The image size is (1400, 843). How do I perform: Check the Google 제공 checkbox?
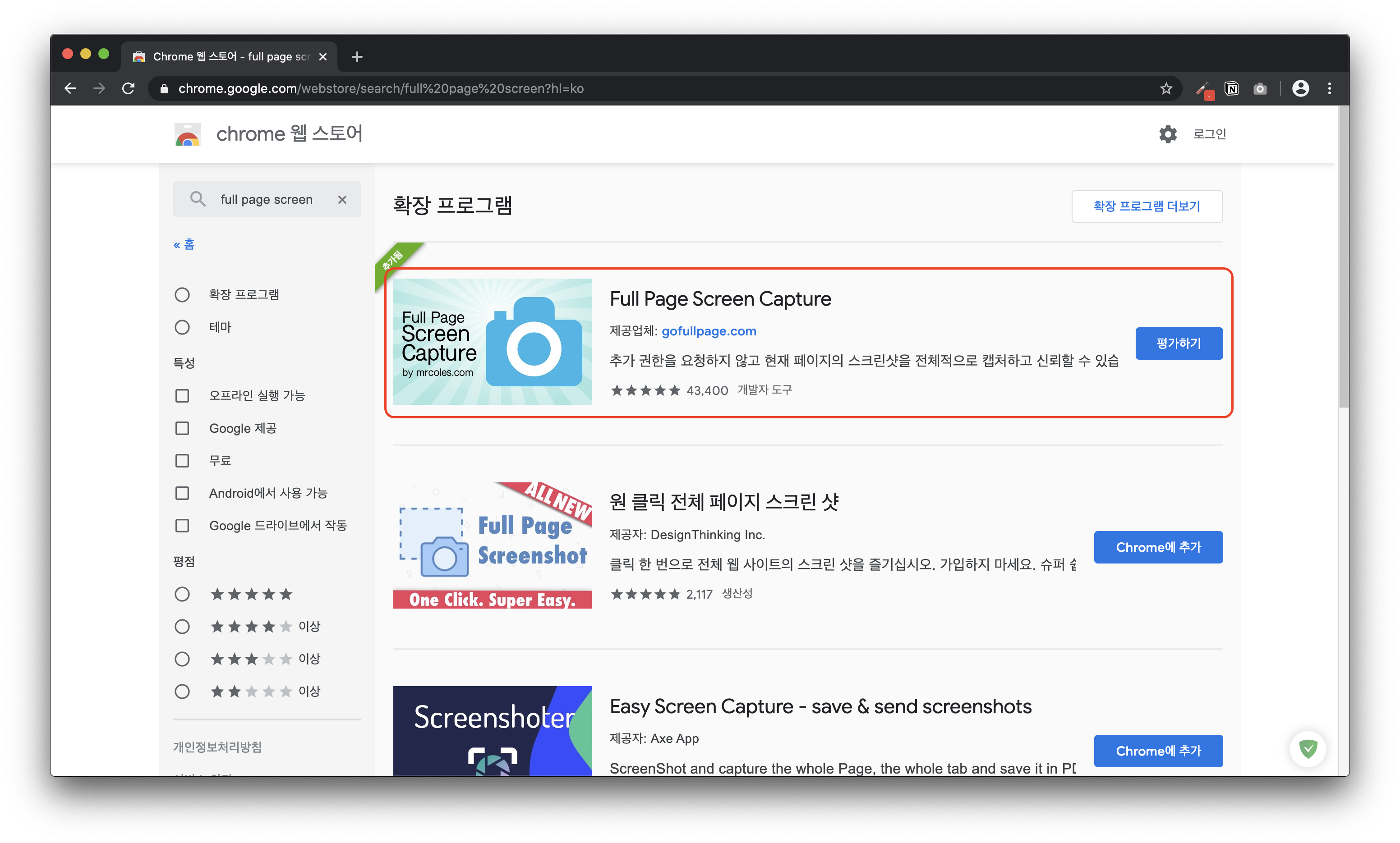[x=182, y=428]
